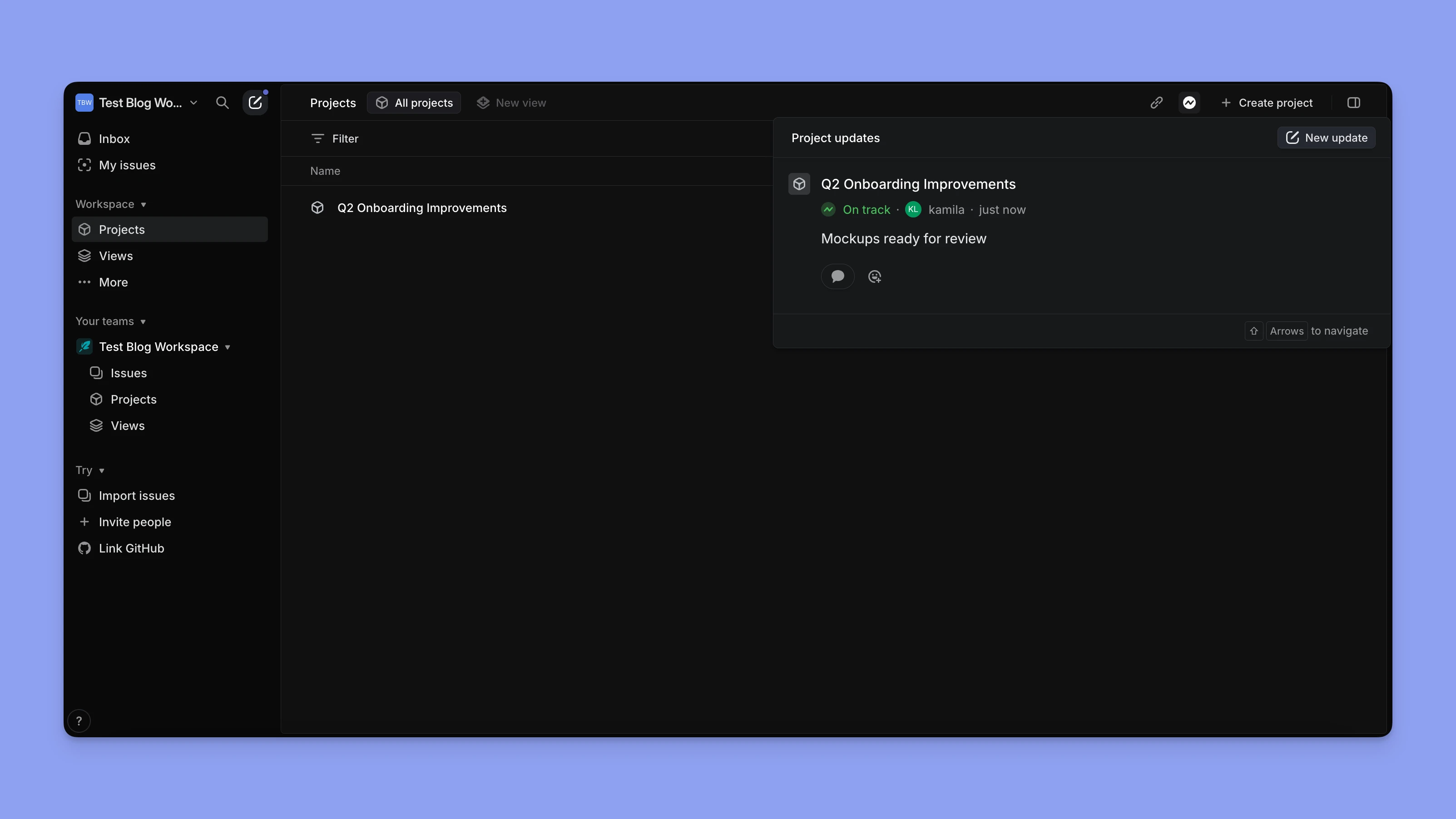Add an emoji reaction to the update
The width and height of the screenshot is (1456, 819).
(x=874, y=277)
